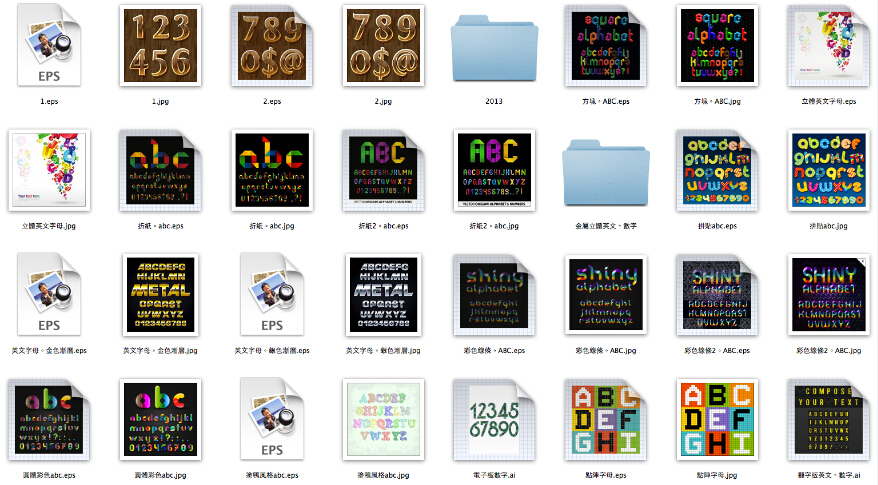Click the 彩色線條・ABC.jpg shiny alphabet thumbnail
The width and height of the screenshot is (878, 485).
point(606,295)
